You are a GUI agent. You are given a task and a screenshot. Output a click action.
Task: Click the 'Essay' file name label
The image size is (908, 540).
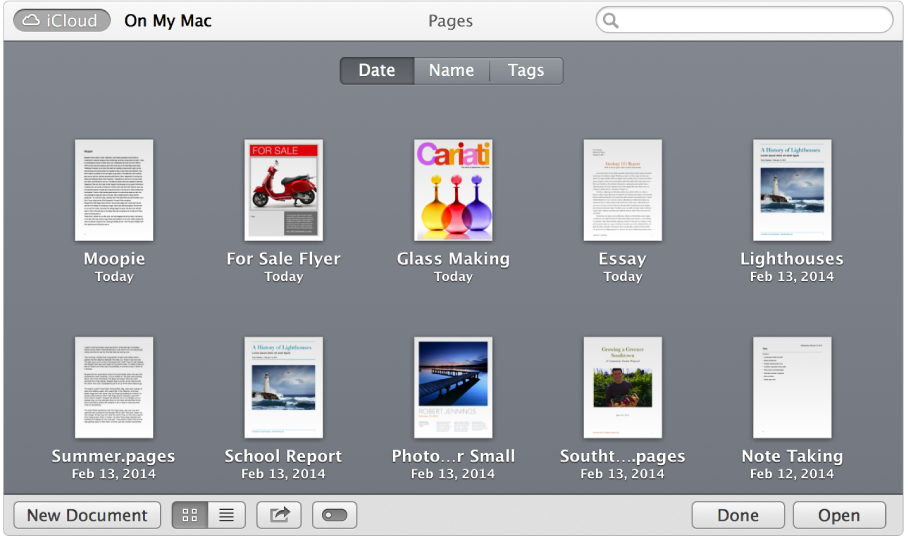pos(623,259)
